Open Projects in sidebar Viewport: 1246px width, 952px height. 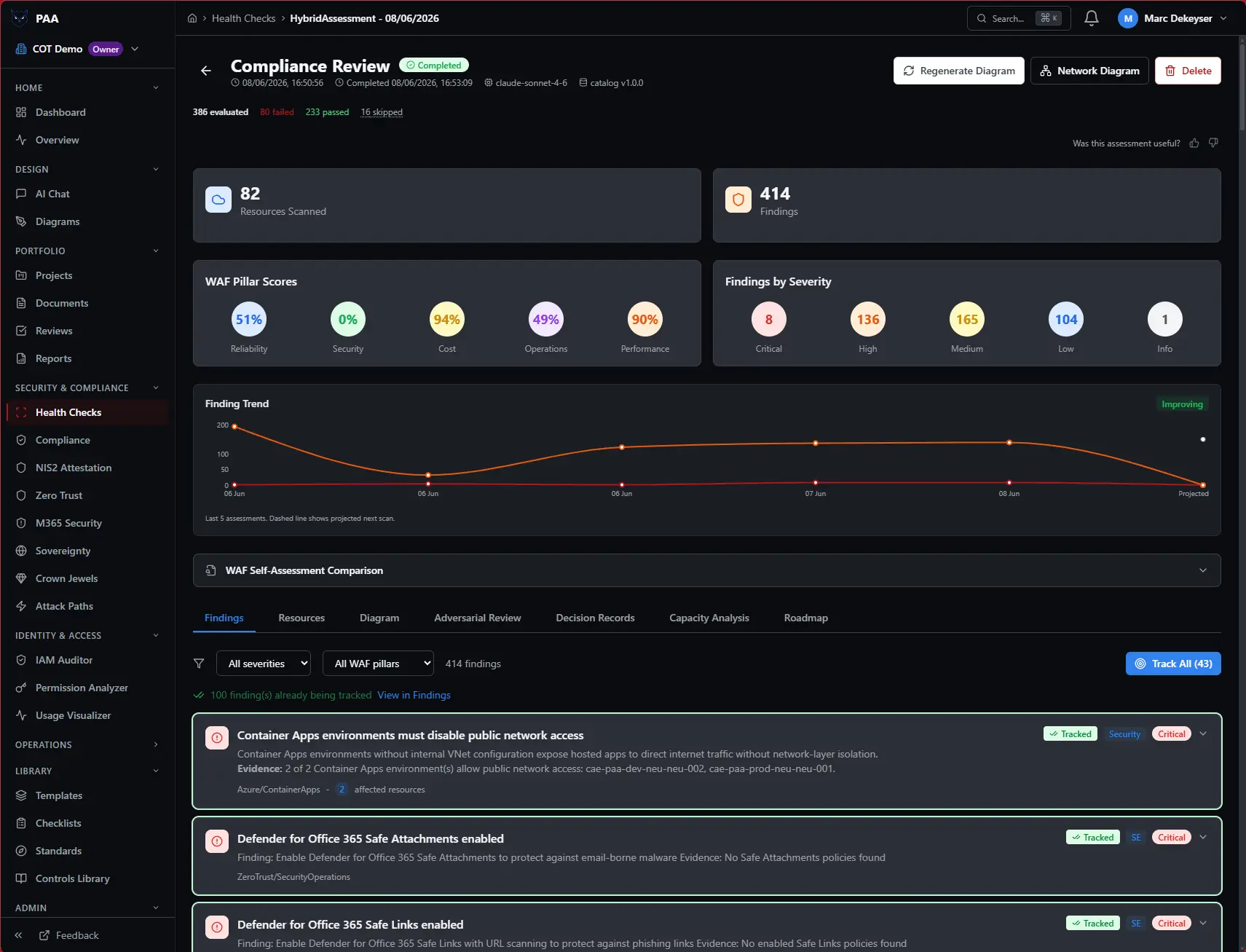point(87,275)
